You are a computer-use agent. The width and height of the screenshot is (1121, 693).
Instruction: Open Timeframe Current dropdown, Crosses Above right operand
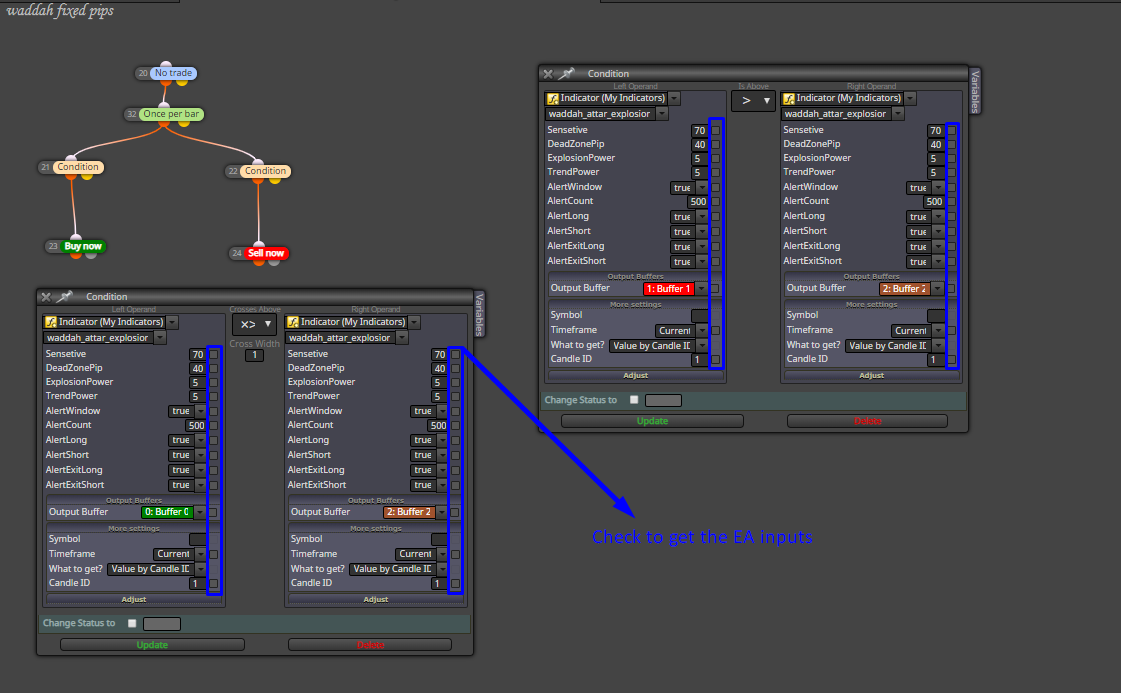pos(422,554)
